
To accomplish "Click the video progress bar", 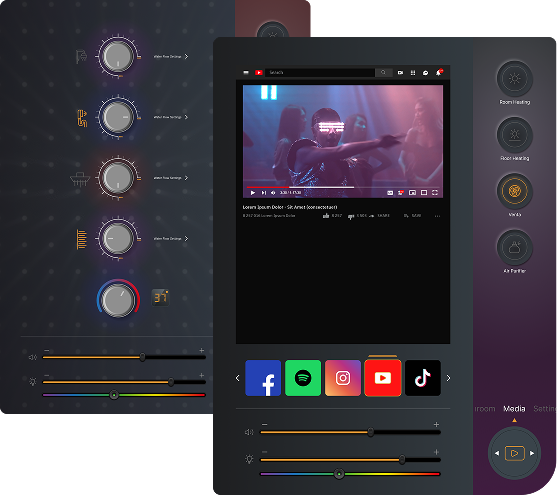I will tap(343, 187).
